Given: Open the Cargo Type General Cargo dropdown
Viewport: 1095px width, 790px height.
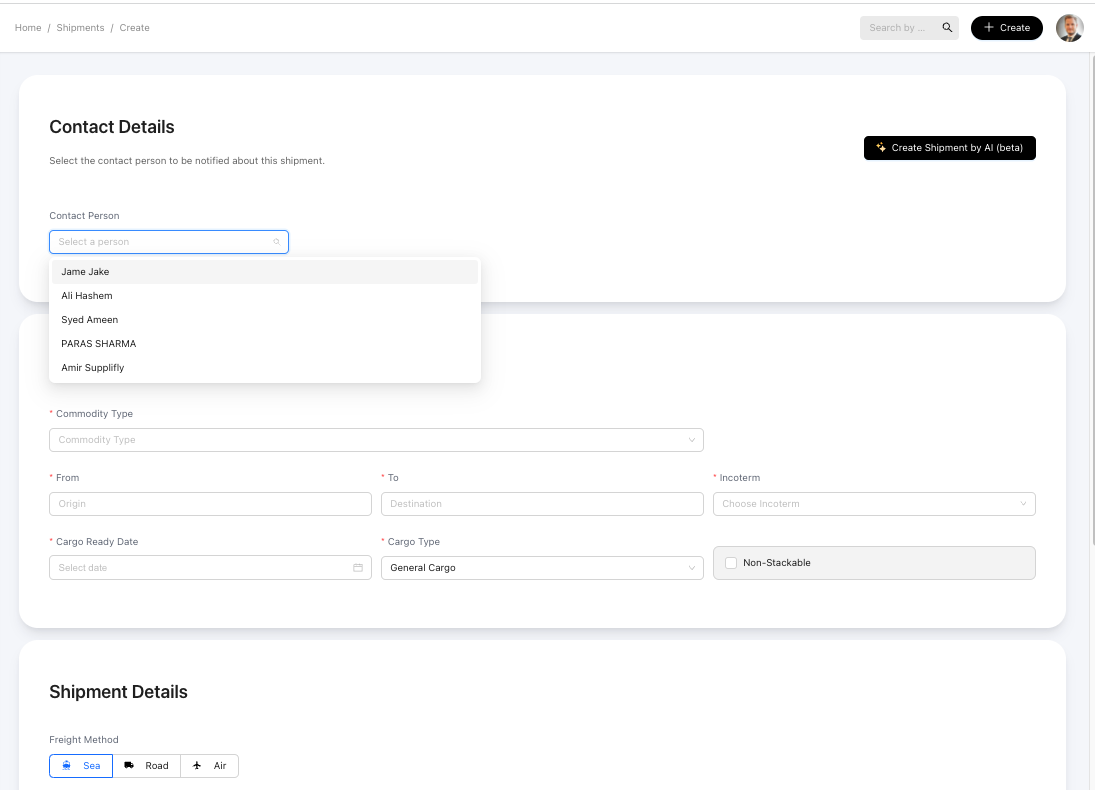Looking at the screenshot, I should [x=541, y=568].
